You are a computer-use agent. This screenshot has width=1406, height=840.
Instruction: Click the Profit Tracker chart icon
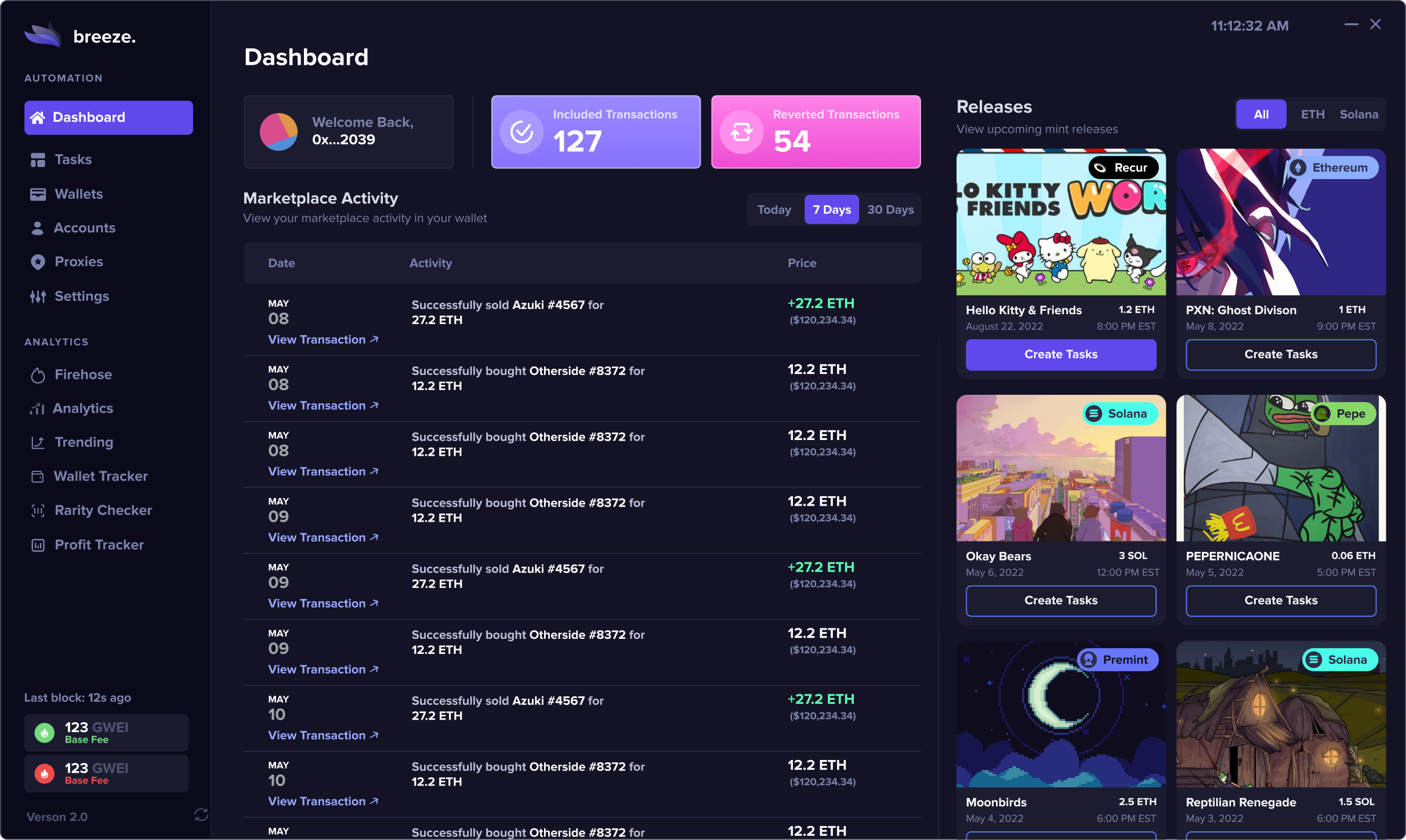pyautogui.click(x=38, y=545)
